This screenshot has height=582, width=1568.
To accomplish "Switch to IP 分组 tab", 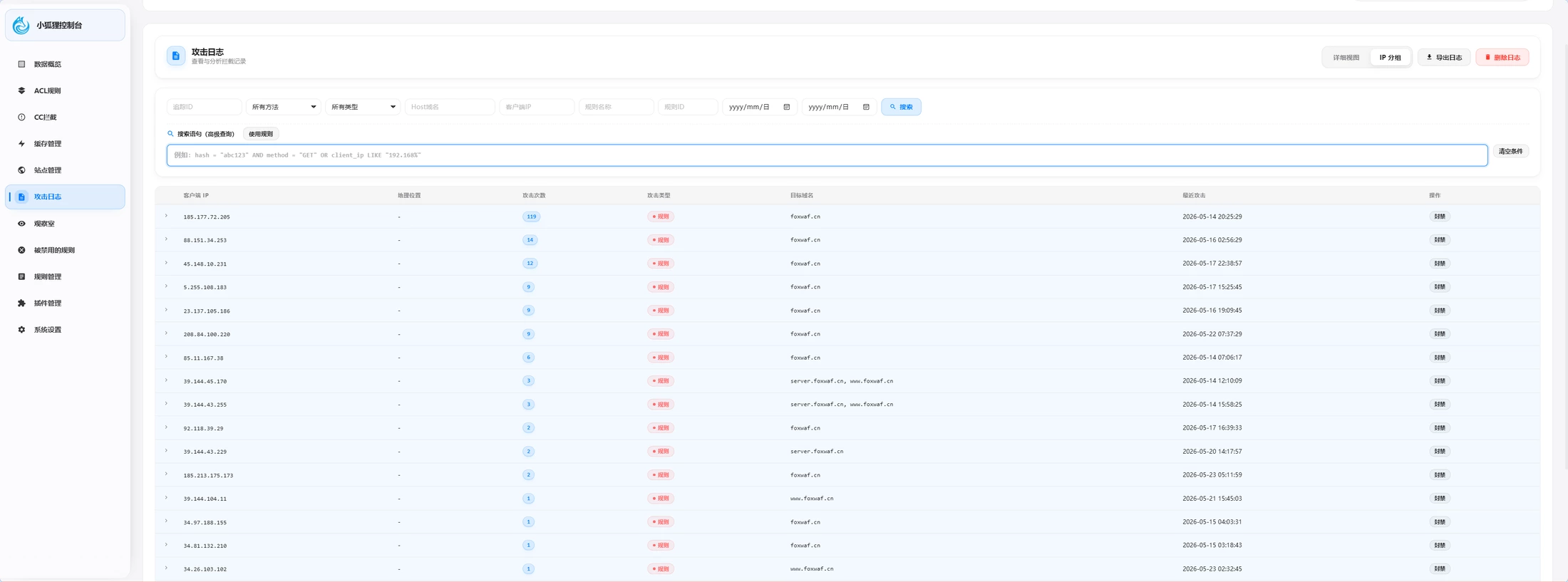I will [1390, 58].
